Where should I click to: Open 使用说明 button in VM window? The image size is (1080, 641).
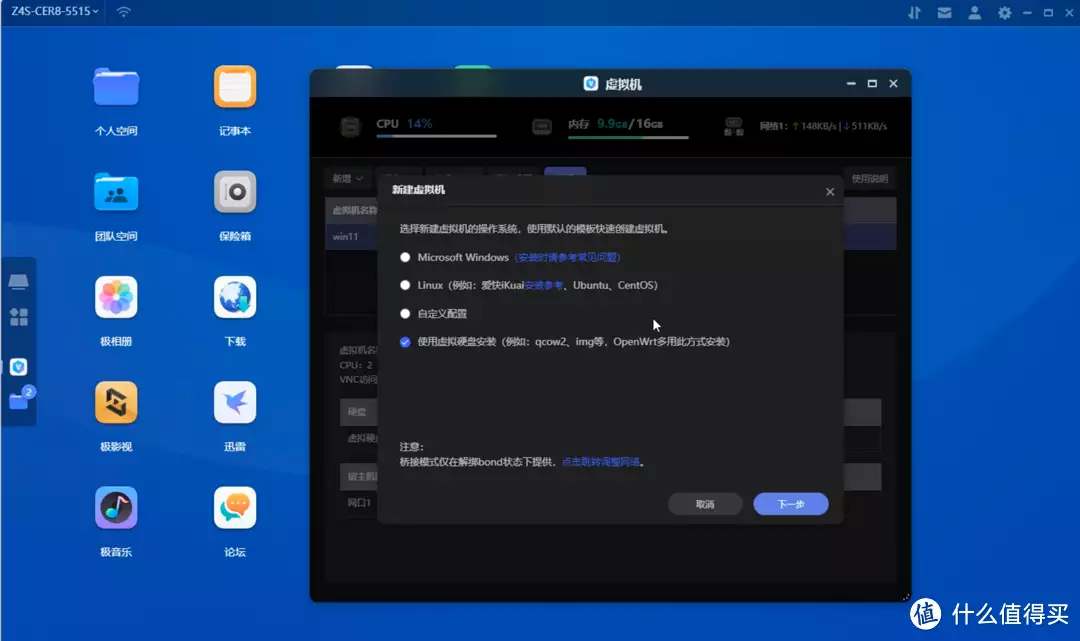point(869,178)
